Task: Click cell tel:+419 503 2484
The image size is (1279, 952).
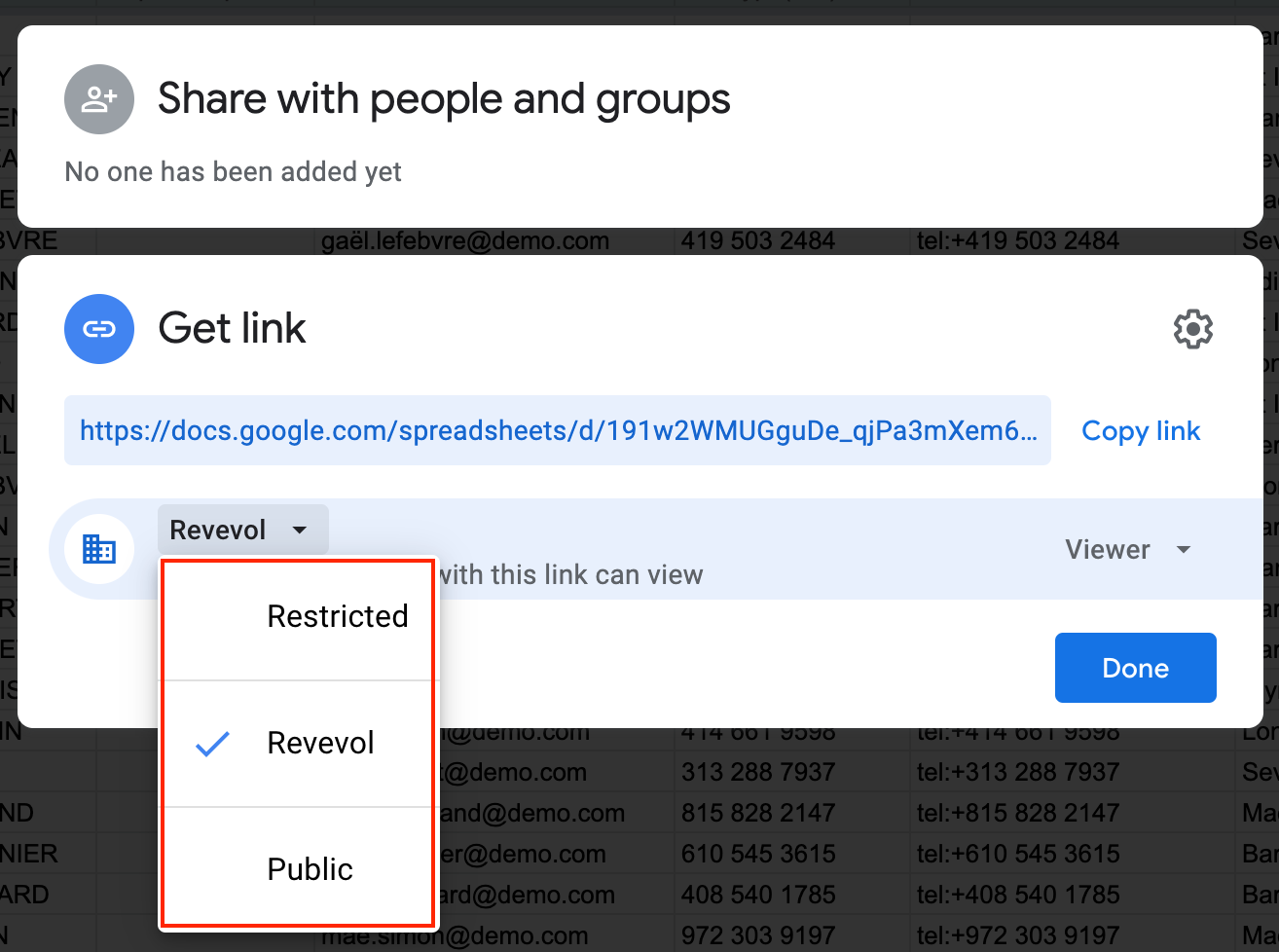Action: (x=1018, y=240)
